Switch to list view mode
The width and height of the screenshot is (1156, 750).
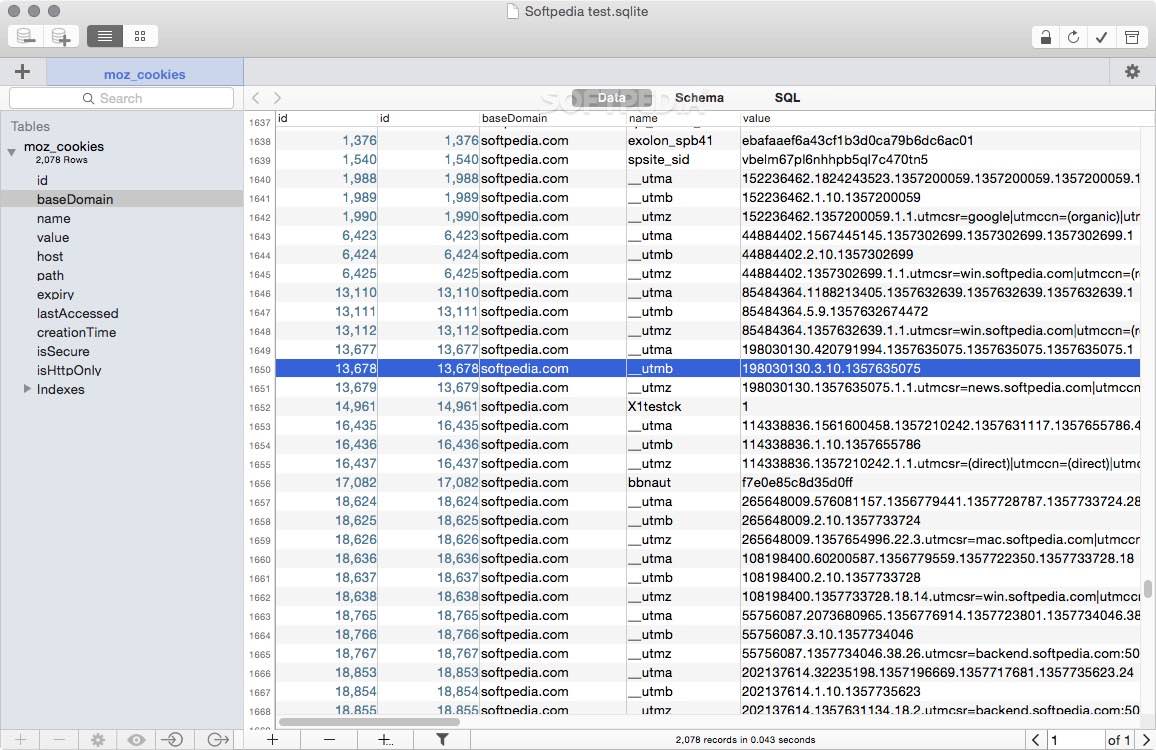(x=105, y=36)
